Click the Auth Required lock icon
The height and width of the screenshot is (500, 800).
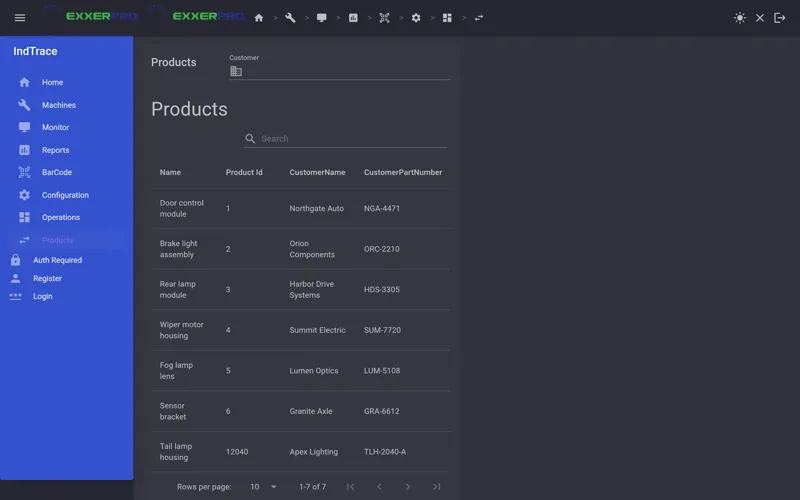pos(15,260)
